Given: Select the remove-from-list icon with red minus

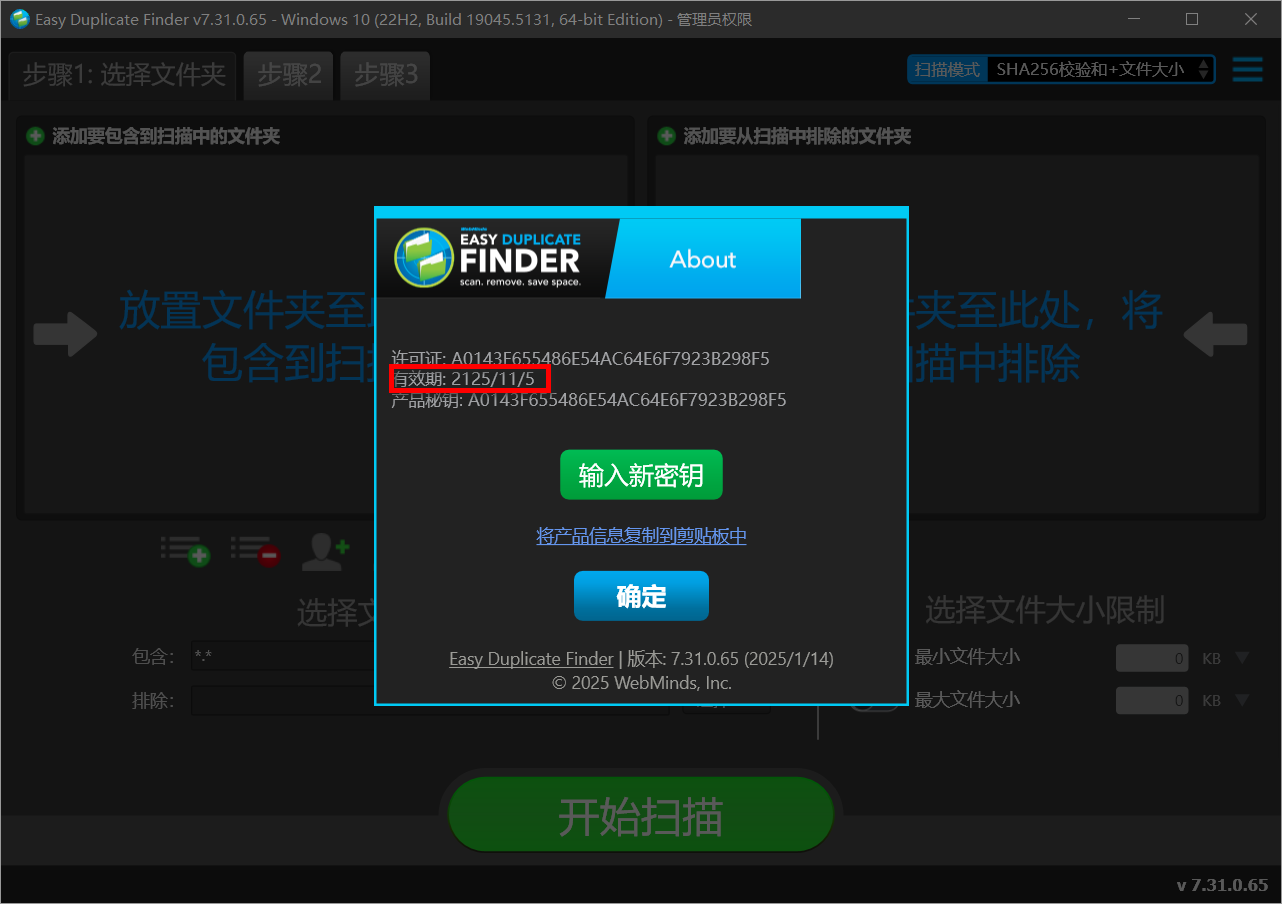Looking at the screenshot, I should coord(256,551).
